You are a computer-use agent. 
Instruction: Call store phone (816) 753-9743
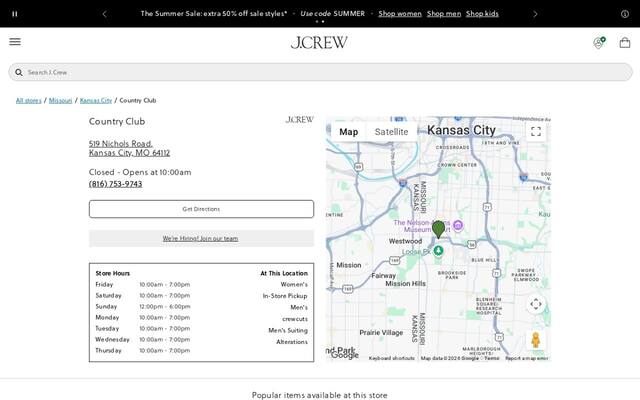(116, 184)
